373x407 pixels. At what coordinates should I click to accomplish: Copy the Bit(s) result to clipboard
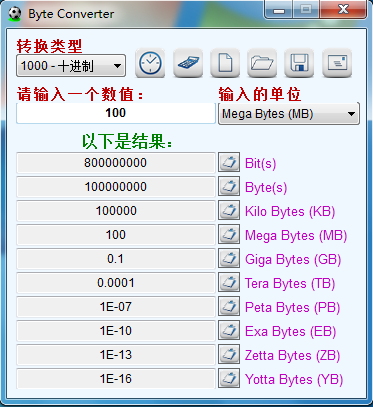click(x=229, y=162)
